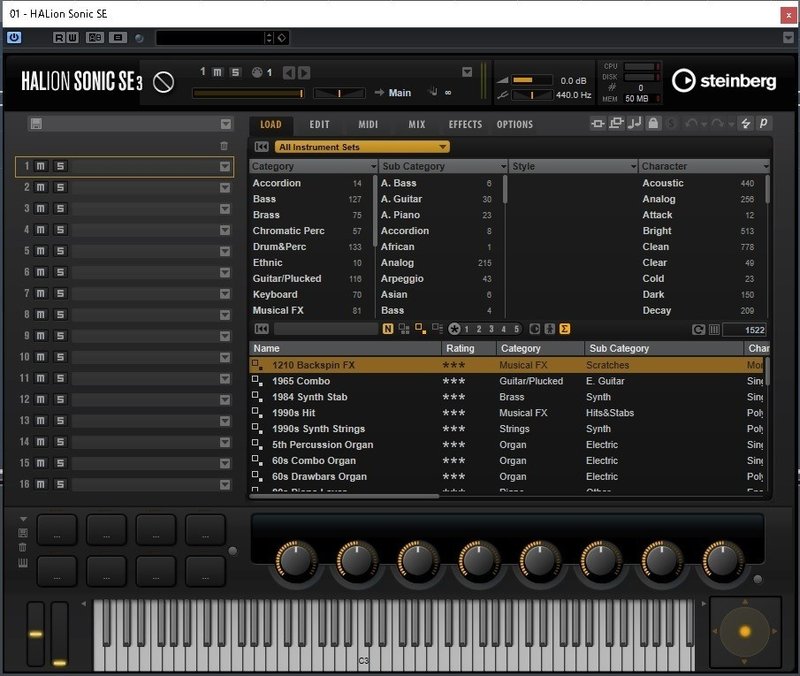Open the Category column dropdown
Screen dimensions: 800x676
(373, 166)
